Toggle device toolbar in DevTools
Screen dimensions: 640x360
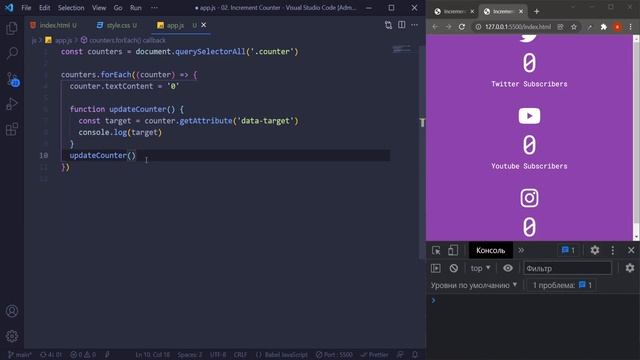(x=453, y=251)
